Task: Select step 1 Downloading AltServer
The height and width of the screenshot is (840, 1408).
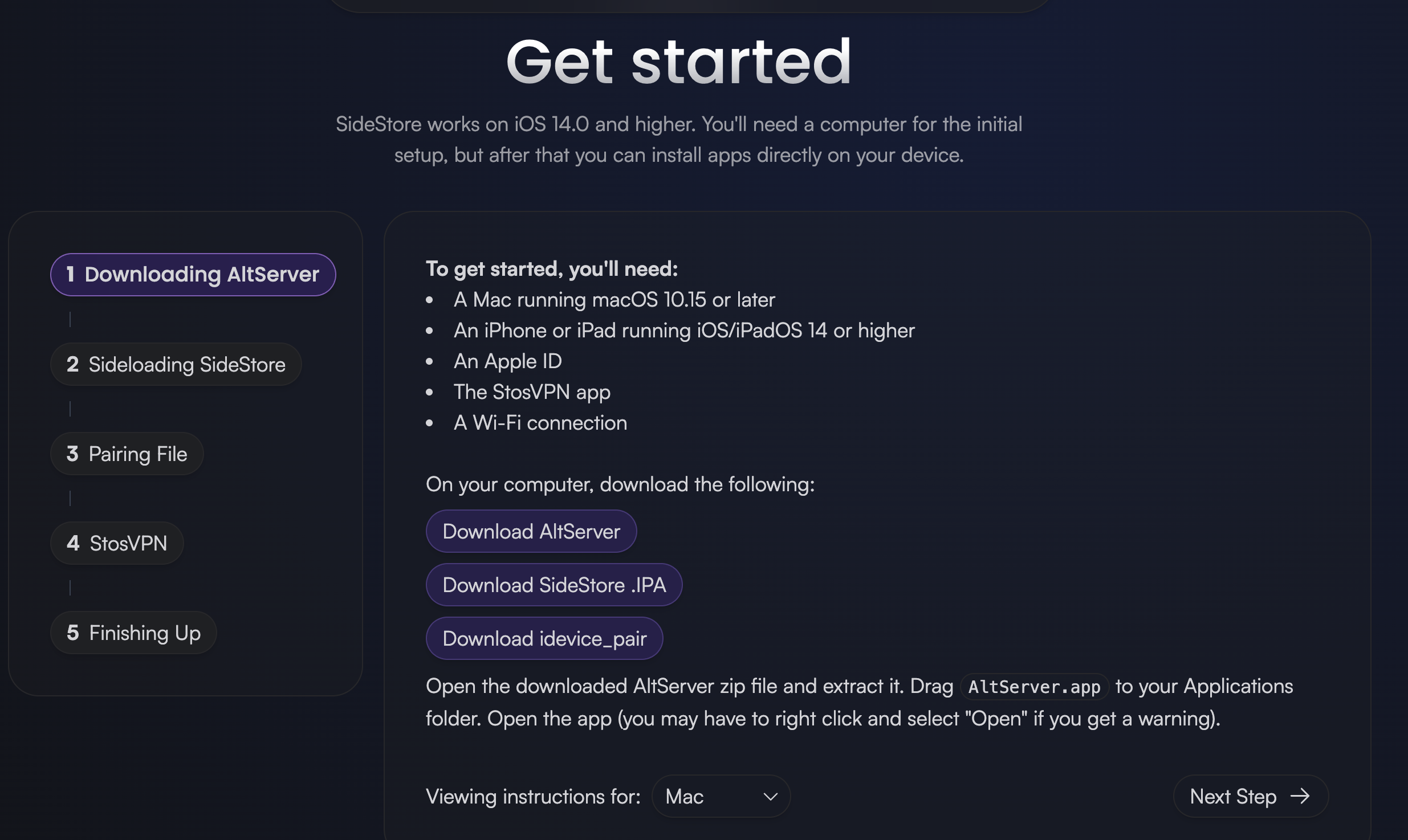Action: 193,275
